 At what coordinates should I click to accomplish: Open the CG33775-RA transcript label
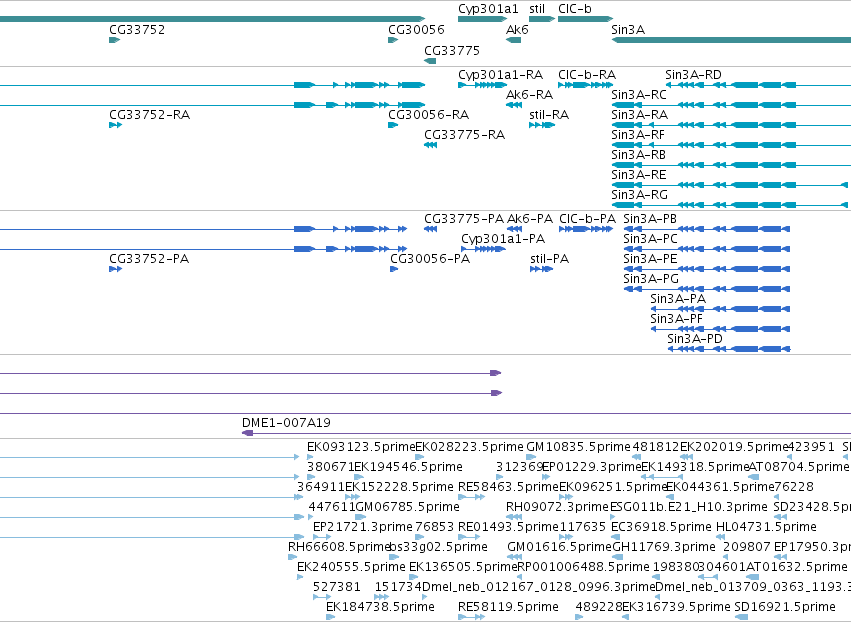(464, 134)
